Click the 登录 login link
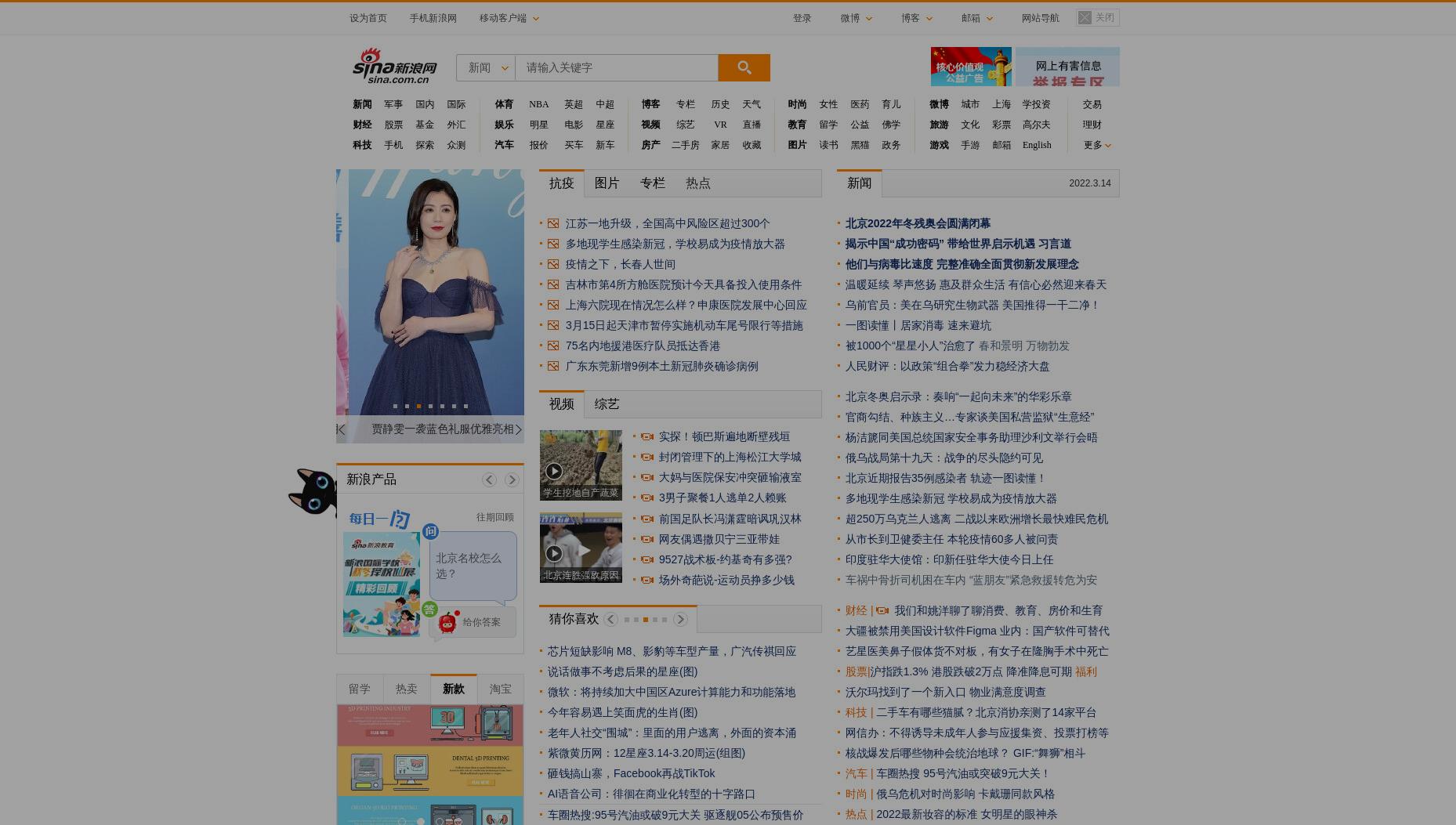The width and height of the screenshot is (1456, 825). [802, 18]
